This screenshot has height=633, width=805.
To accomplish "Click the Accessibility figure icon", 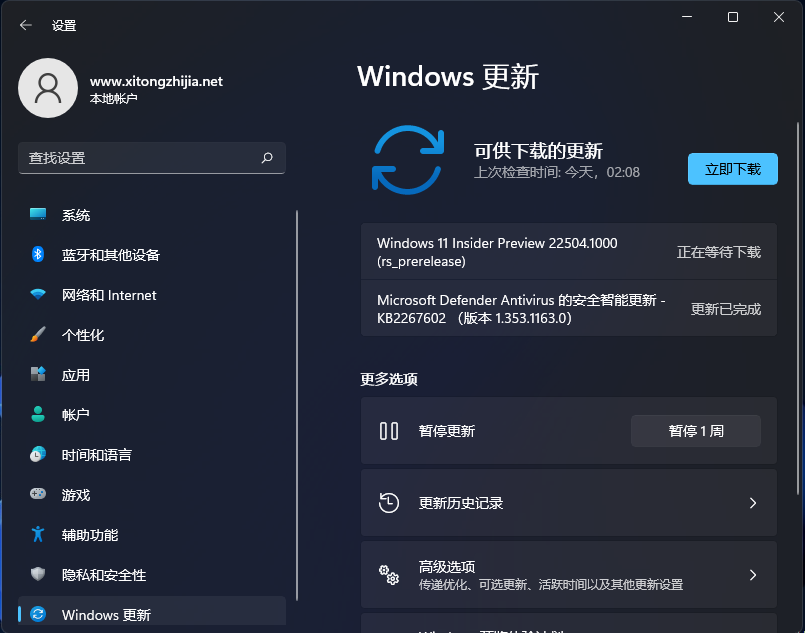I will click(x=38, y=534).
